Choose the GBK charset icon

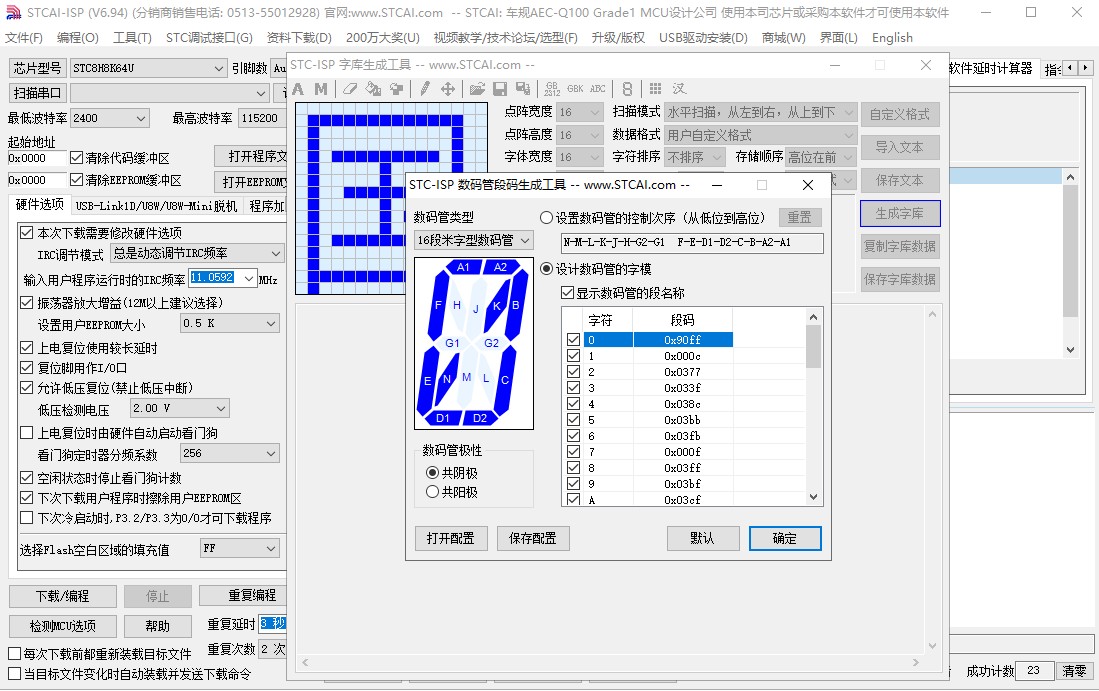pyautogui.click(x=575, y=89)
